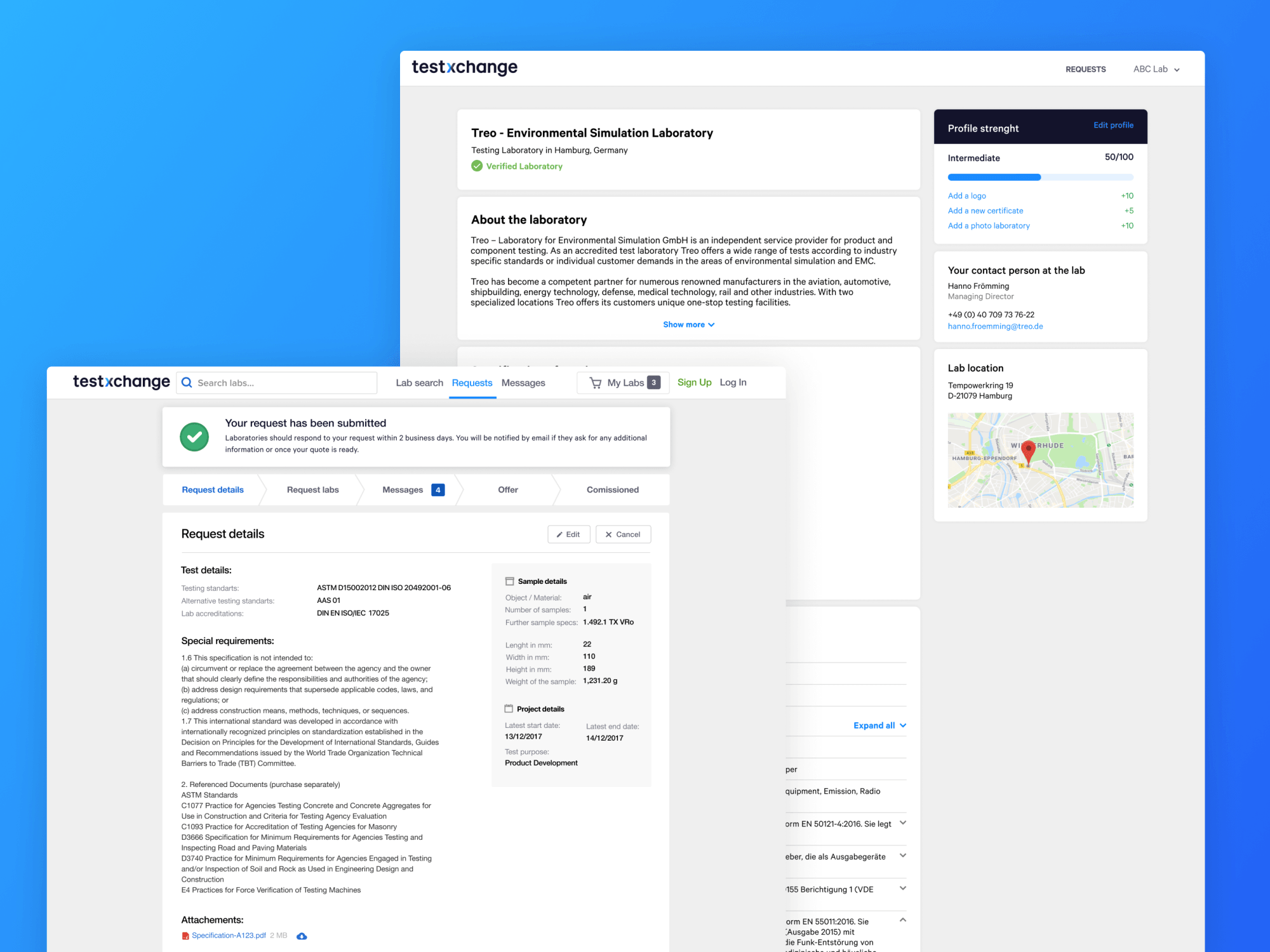Click the 'Treo - Environmental Simulation Laboratory' heading
The width and height of the screenshot is (1270, 952).
592,133
